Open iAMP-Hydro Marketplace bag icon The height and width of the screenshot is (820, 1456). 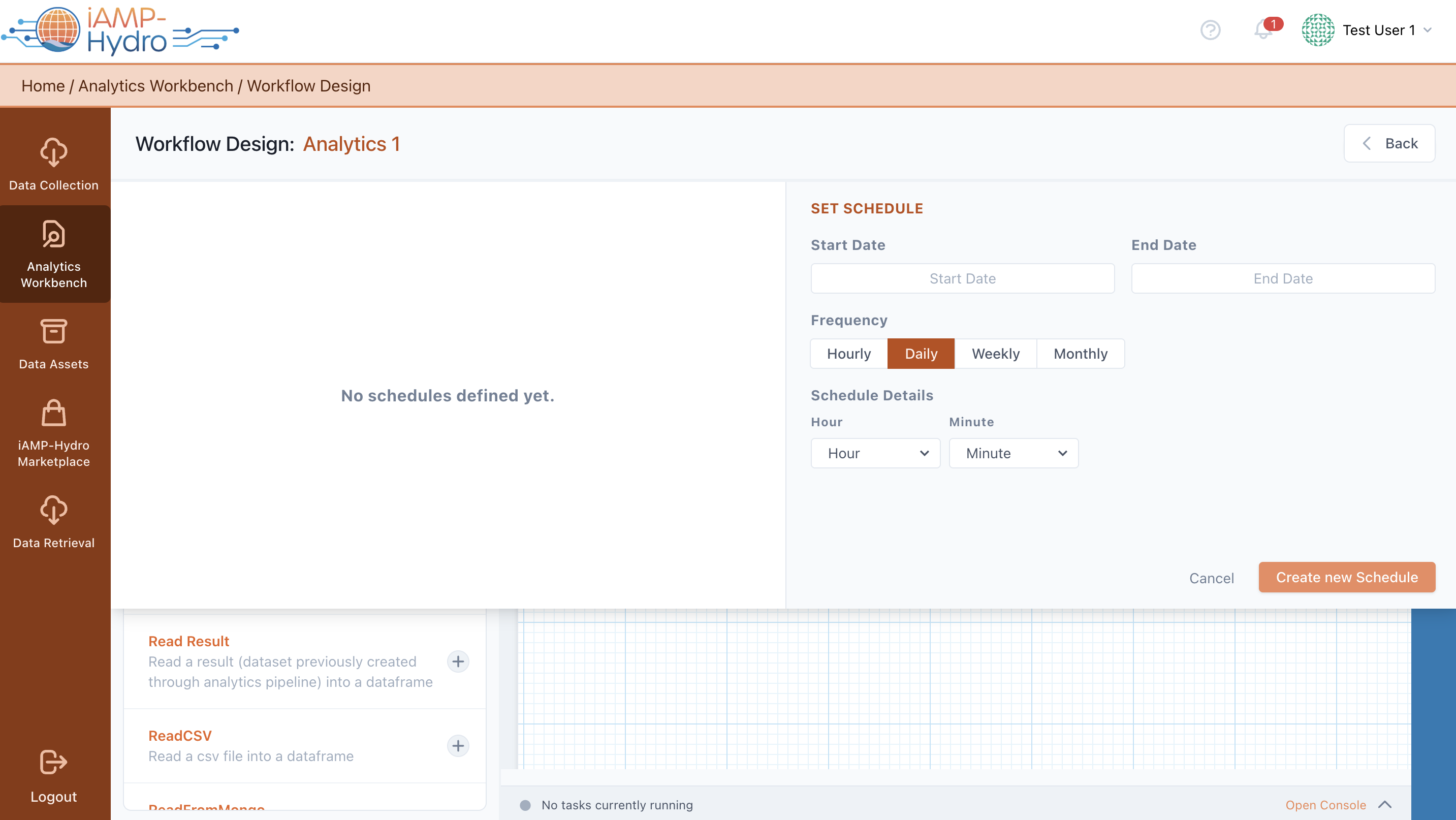(54, 413)
